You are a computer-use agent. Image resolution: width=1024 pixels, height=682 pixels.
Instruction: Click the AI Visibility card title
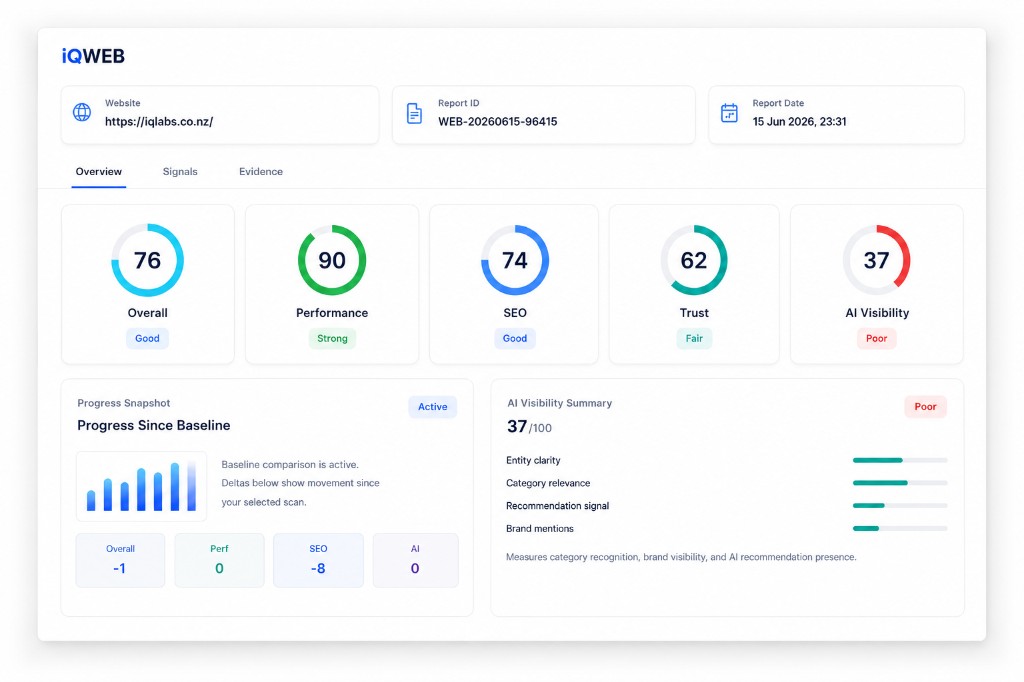[877, 313]
